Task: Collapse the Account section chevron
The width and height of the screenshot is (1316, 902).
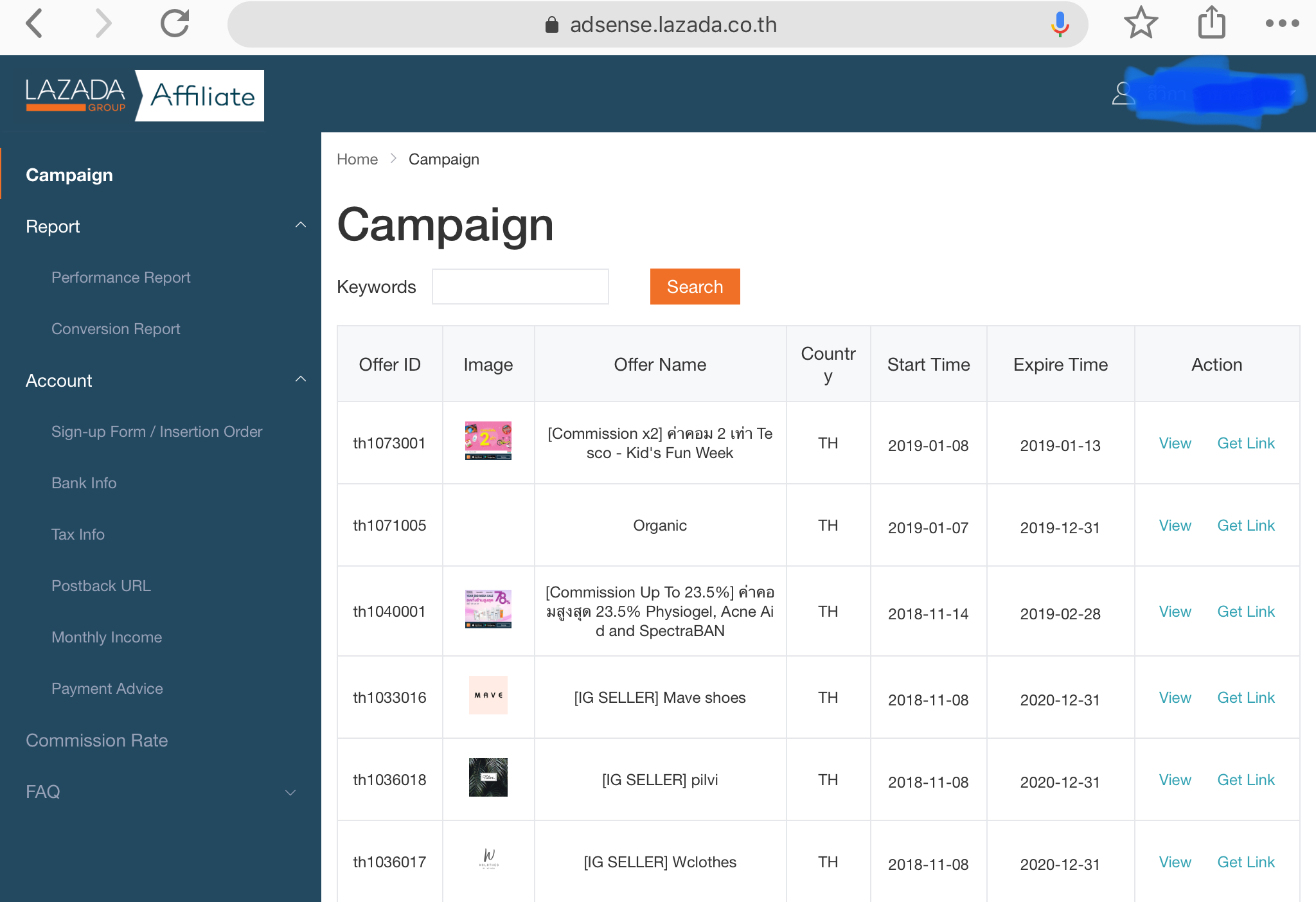Action: click(x=300, y=380)
